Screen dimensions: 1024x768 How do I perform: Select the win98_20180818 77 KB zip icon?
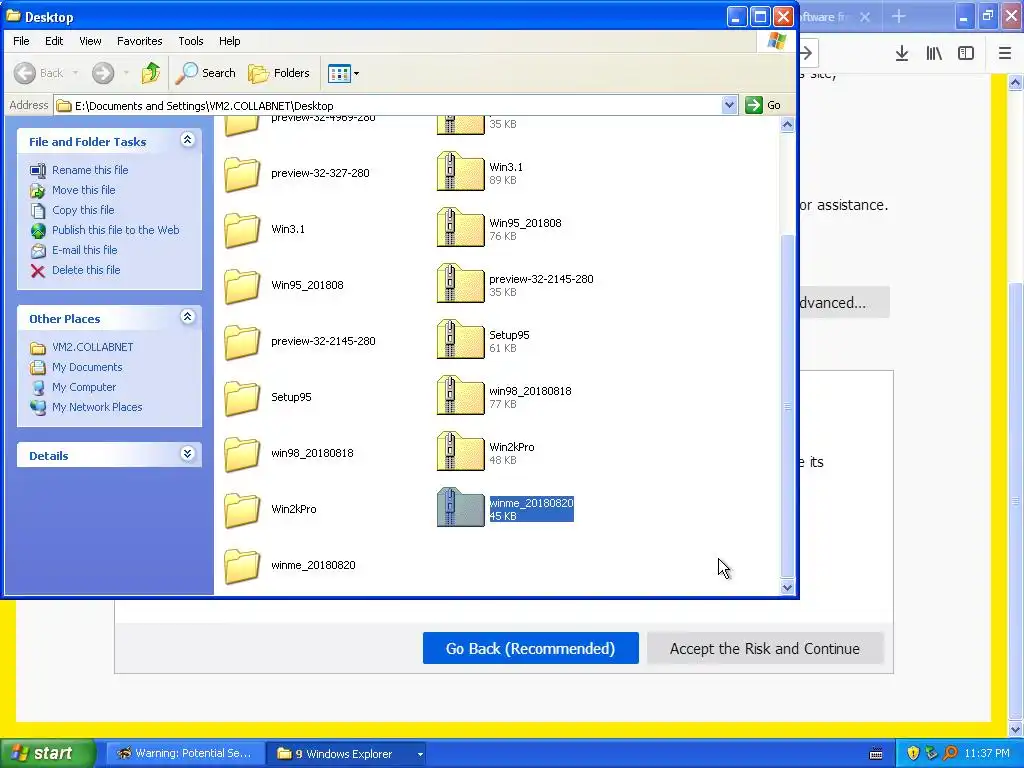tap(460, 395)
